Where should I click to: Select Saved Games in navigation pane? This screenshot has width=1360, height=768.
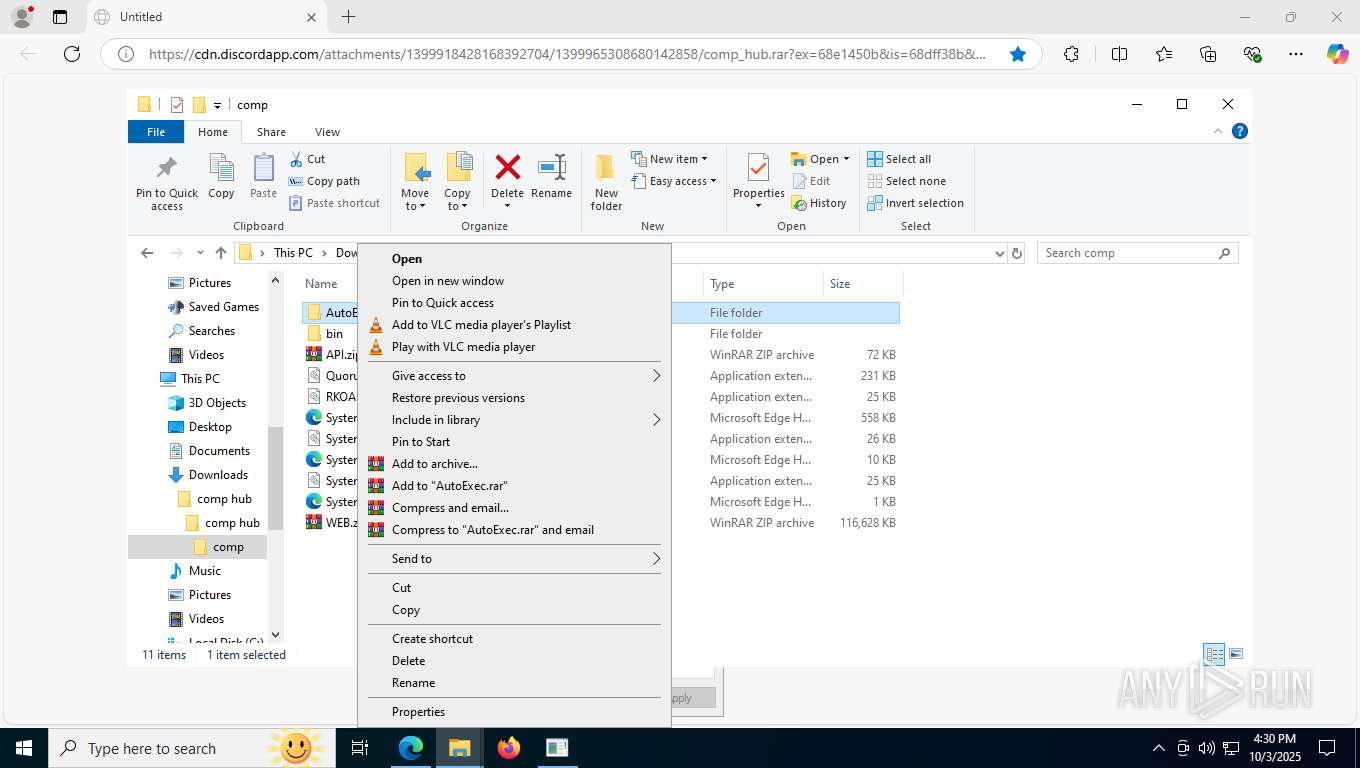(x=213, y=307)
